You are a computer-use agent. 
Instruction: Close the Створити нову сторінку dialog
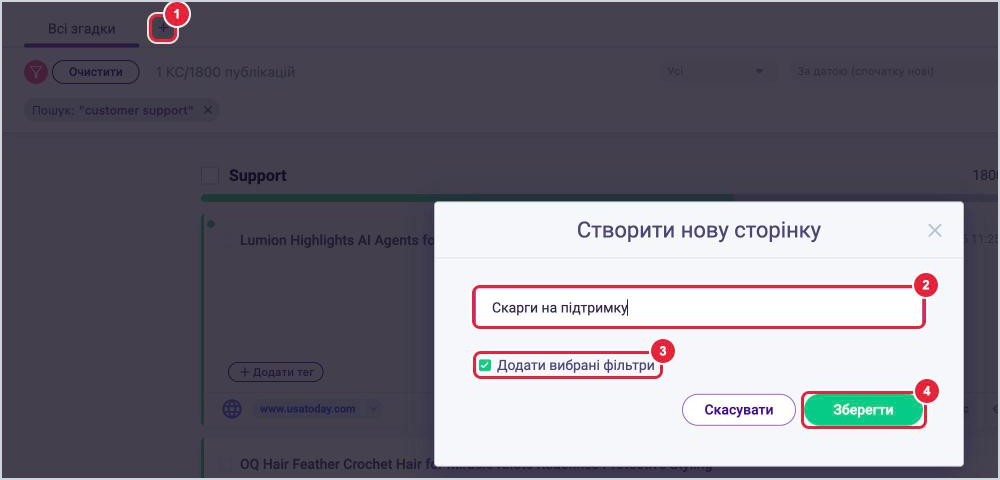pos(934,231)
